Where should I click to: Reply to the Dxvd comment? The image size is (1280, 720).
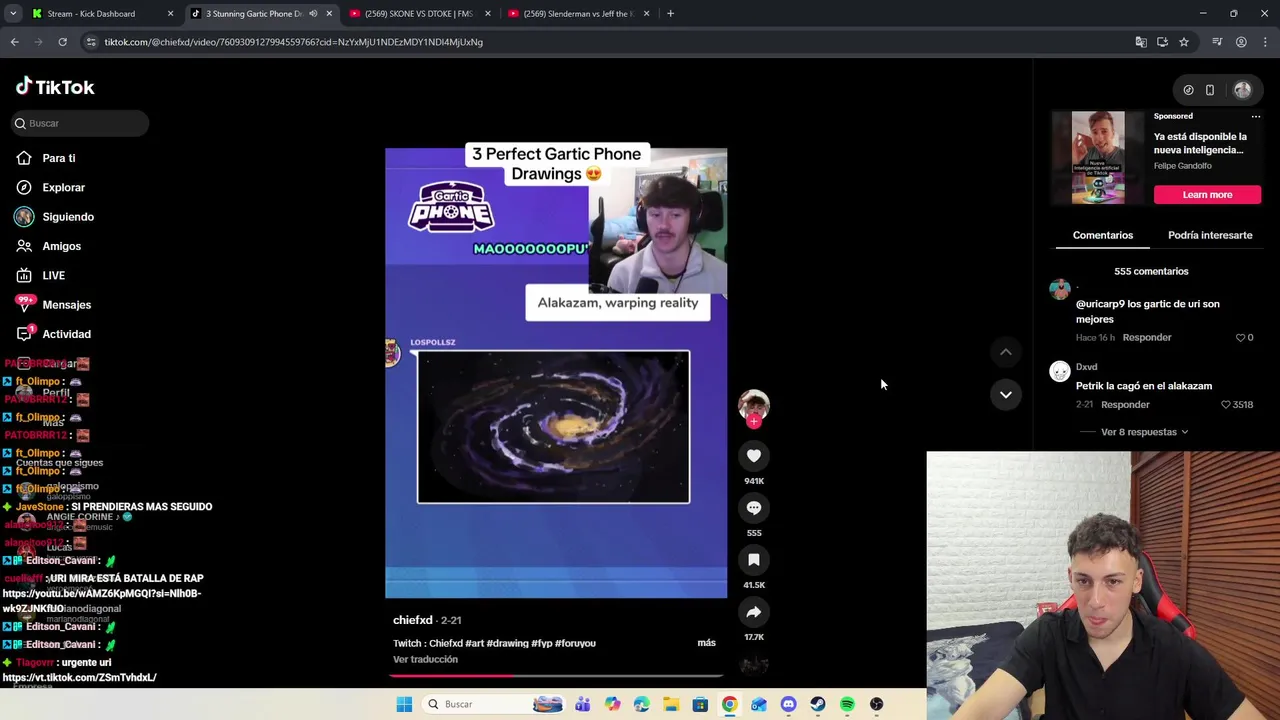pyautogui.click(x=1125, y=405)
